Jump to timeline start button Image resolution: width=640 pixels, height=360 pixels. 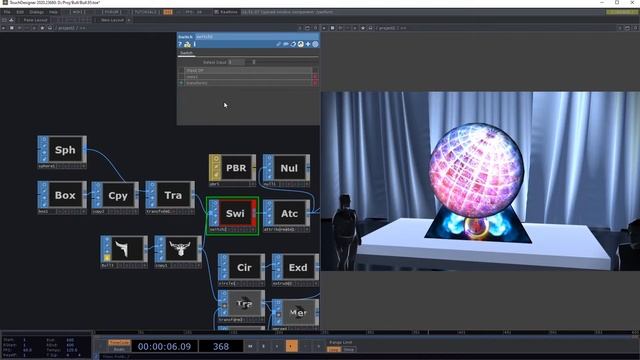tap(250, 346)
